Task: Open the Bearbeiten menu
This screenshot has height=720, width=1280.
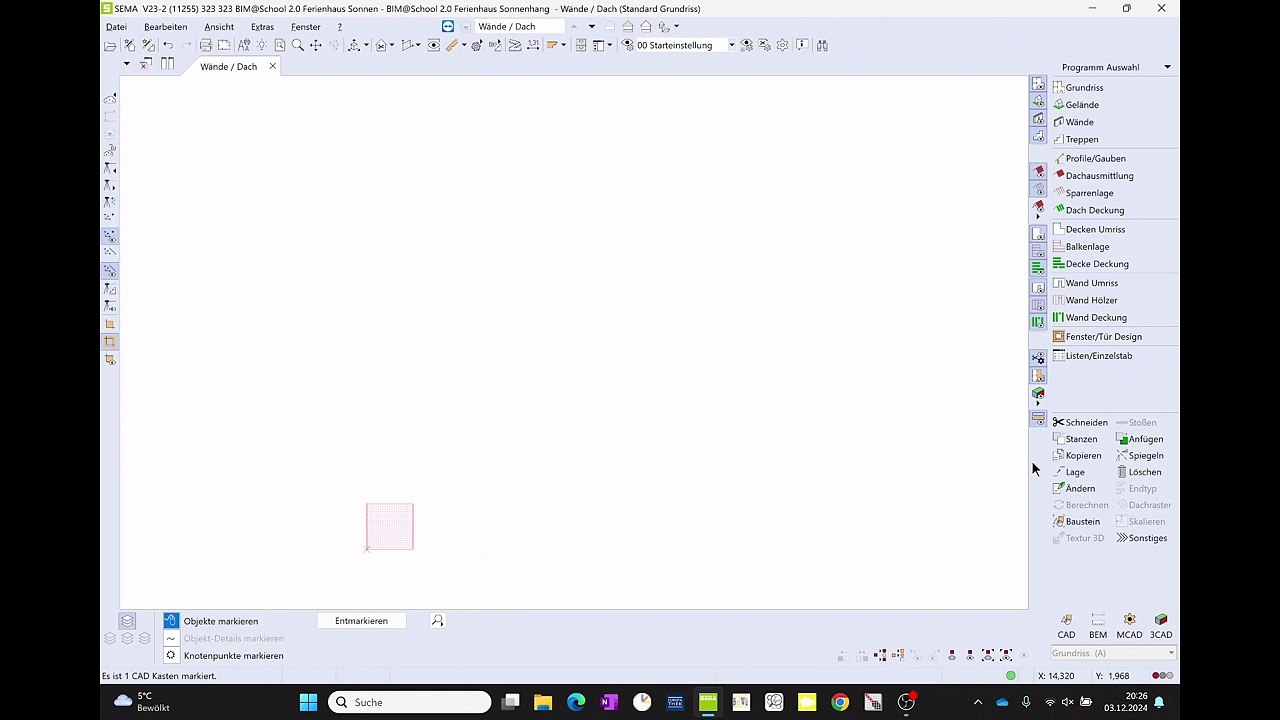Action: [x=165, y=27]
